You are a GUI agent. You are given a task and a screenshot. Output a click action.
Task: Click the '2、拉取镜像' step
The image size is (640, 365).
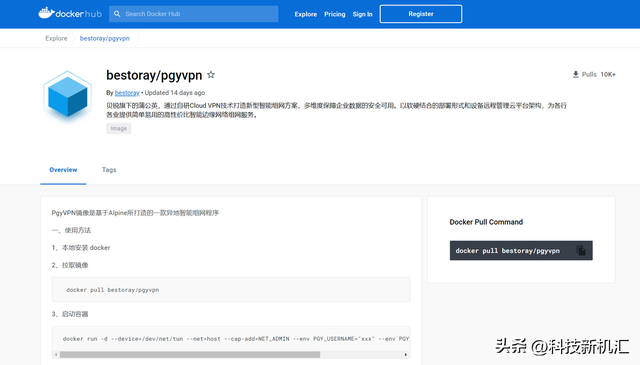[70, 265]
